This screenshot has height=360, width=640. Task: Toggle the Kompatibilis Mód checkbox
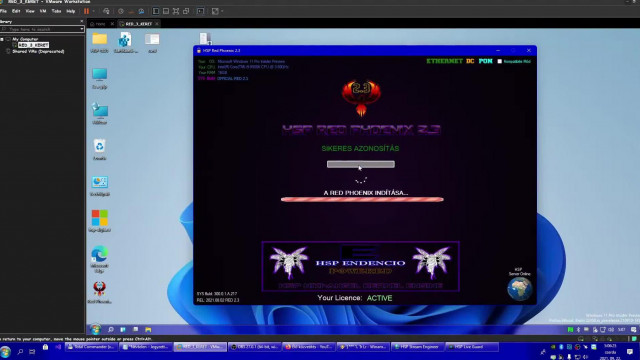(500, 62)
